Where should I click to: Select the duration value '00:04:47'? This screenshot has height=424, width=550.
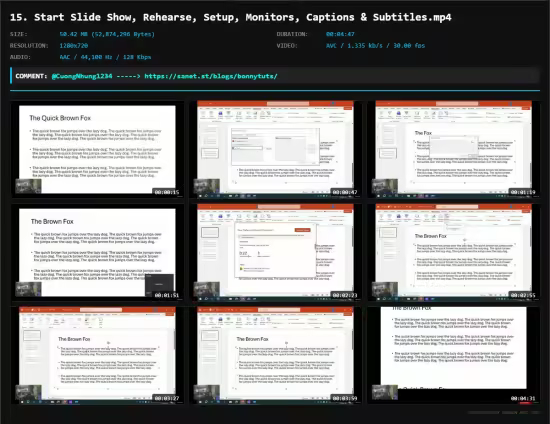pos(340,34)
